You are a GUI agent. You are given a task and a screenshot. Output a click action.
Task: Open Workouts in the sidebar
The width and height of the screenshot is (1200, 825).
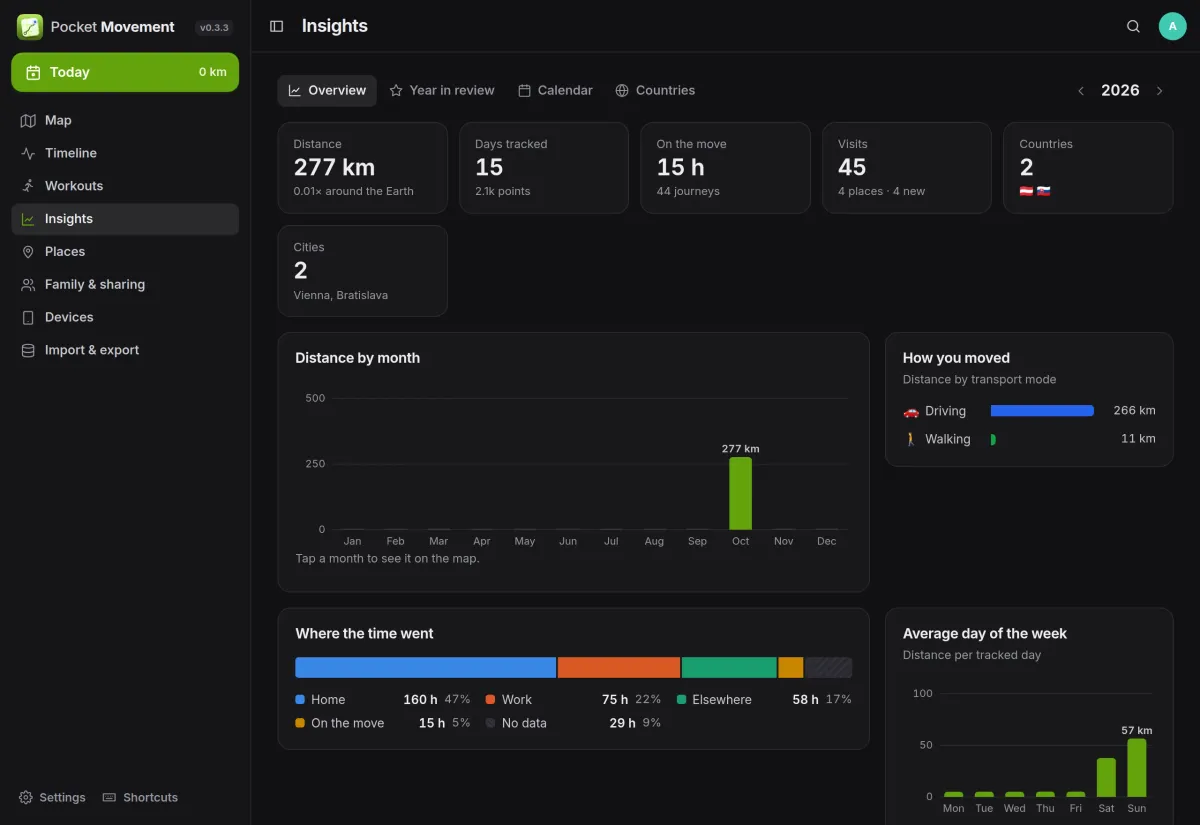pyautogui.click(x=125, y=186)
